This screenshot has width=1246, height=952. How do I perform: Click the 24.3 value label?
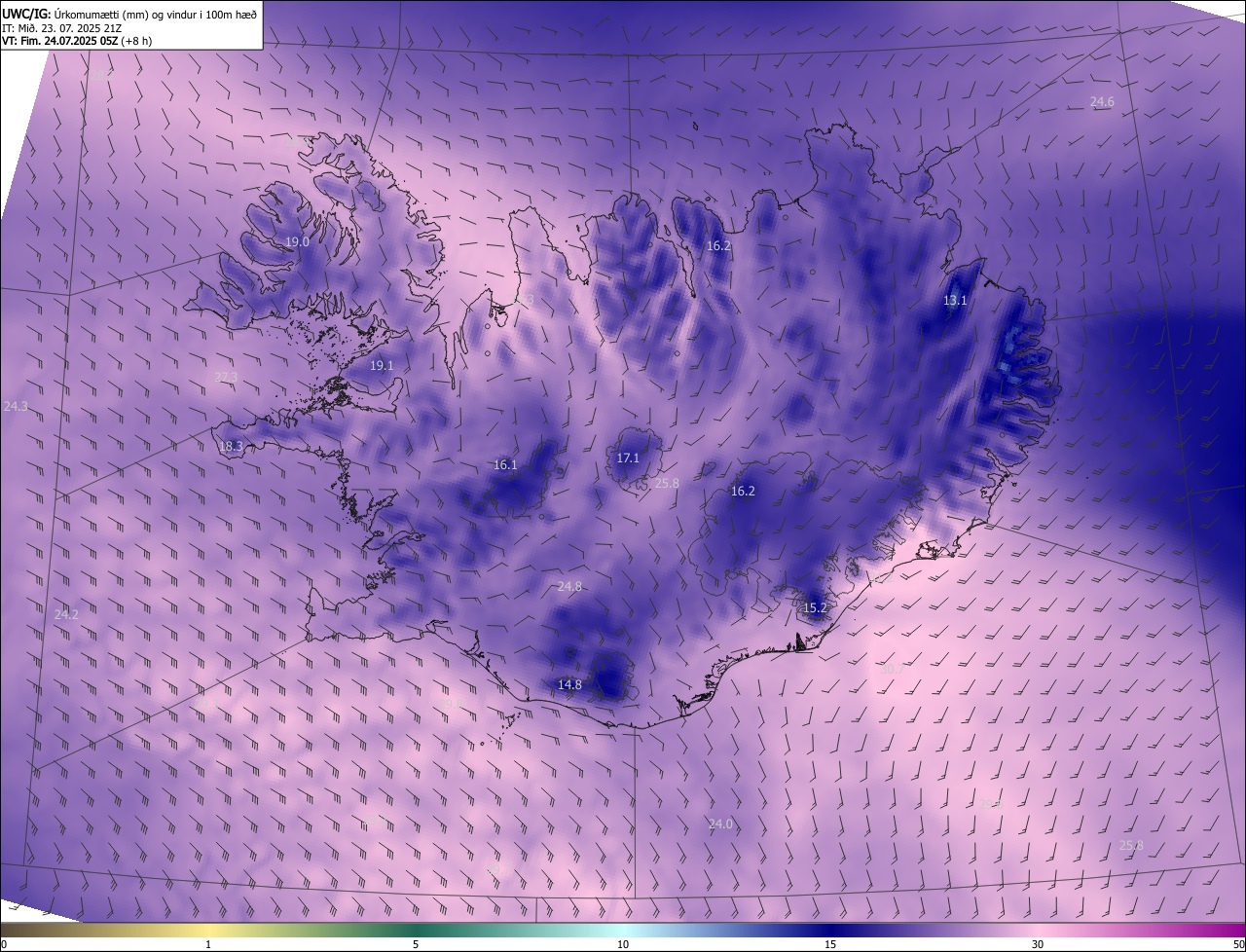pyautogui.click(x=16, y=406)
